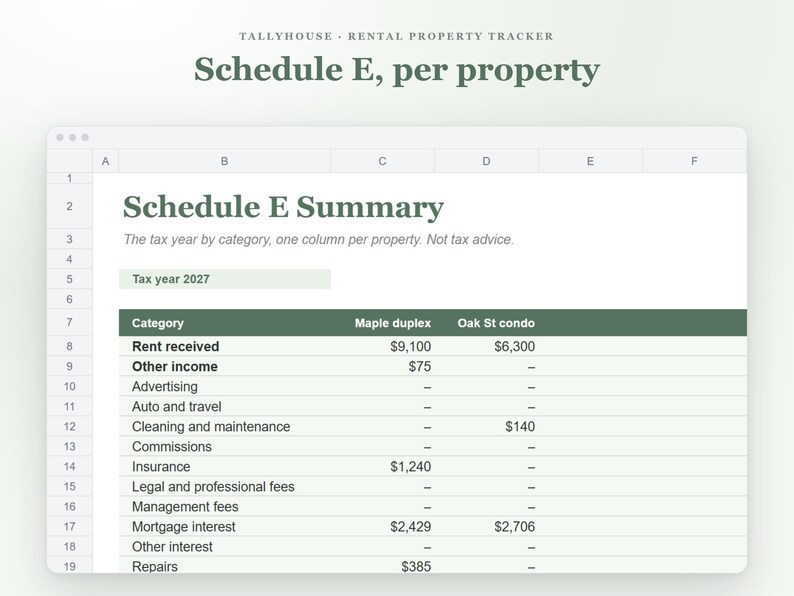Select the Other interest label
794x596 pixels.
pos(172,547)
